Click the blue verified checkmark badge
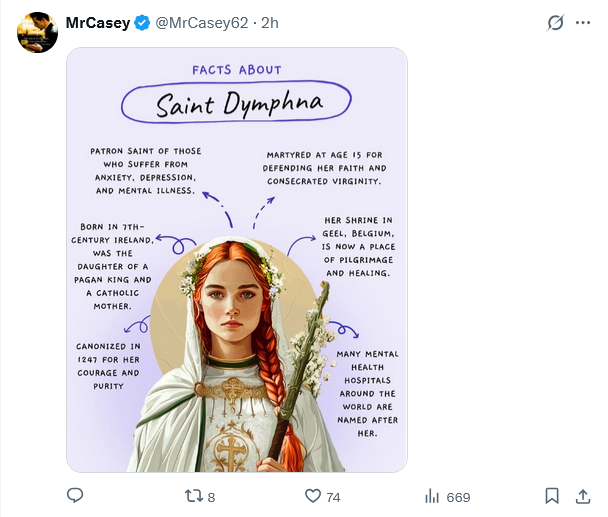Screen dimensions: 608x517 click(143, 23)
